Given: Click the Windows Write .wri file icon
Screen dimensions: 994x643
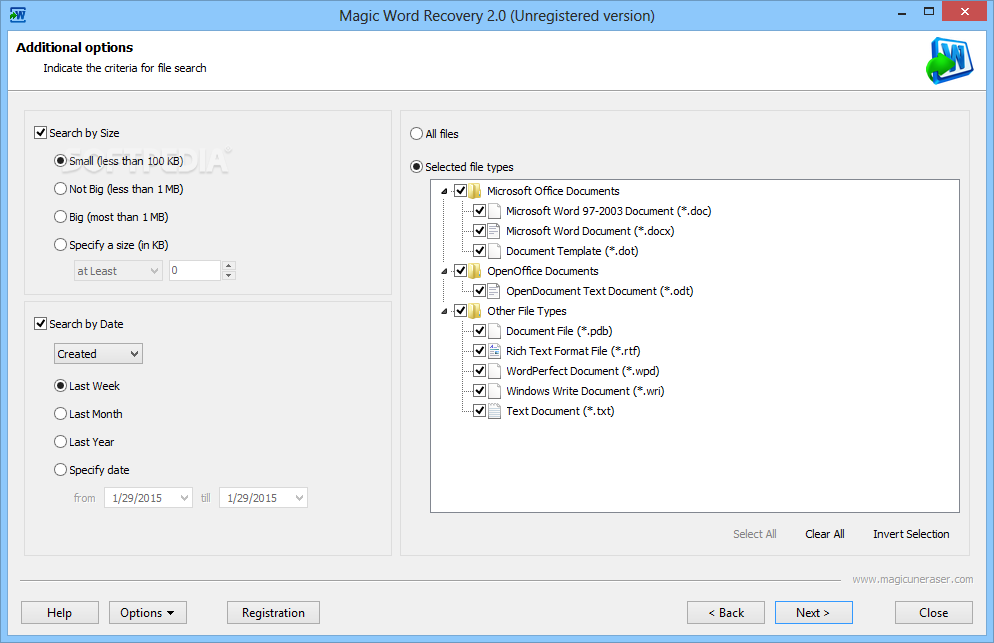Looking at the screenshot, I should [x=494, y=391].
